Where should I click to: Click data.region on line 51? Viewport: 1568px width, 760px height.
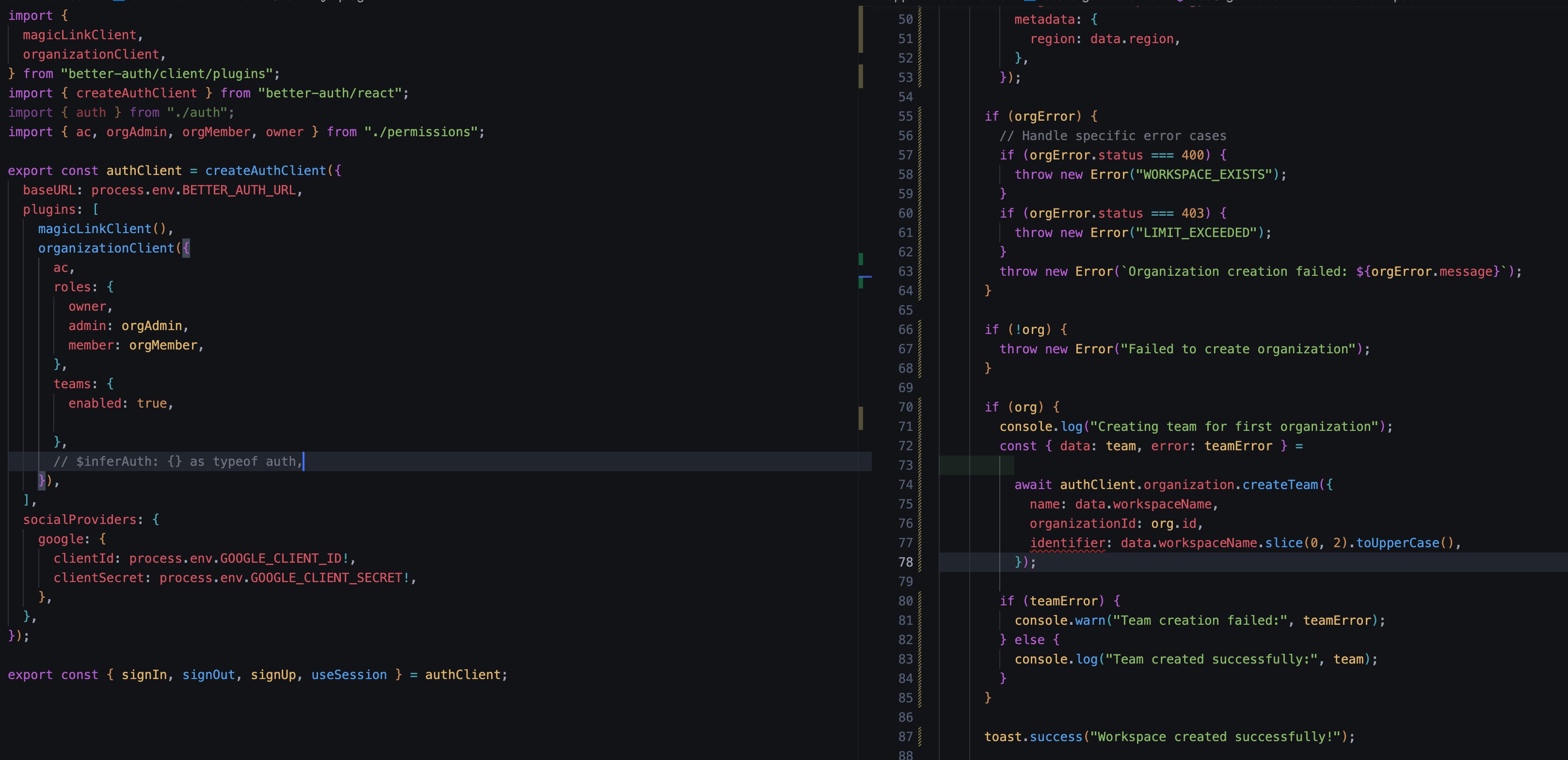[x=1132, y=39]
